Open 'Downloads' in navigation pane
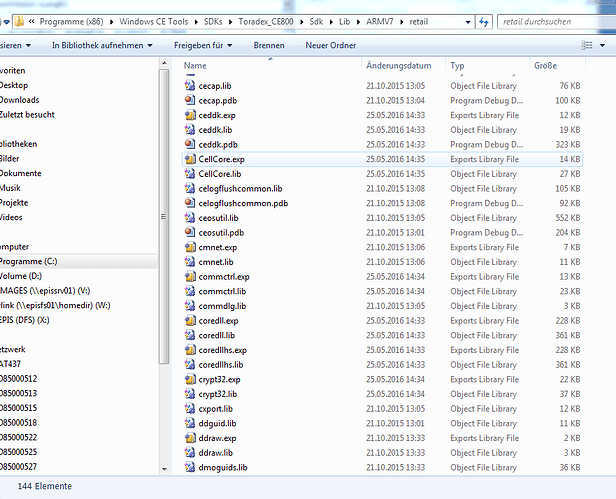 click(19, 100)
